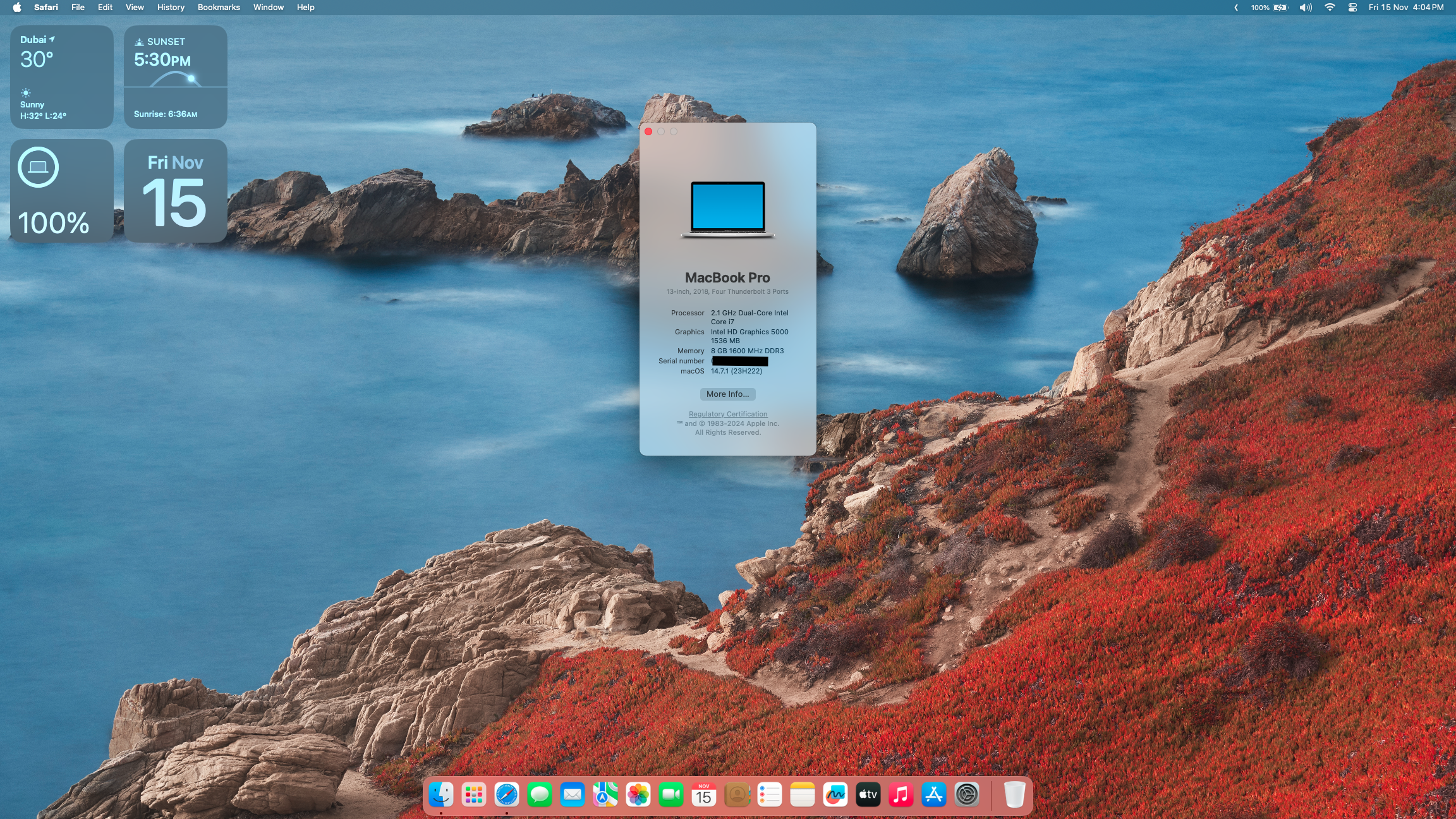This screenshot has height=819, width=1456.
Task: Open Messages app in the Dock
Action: tap(540, 794)
